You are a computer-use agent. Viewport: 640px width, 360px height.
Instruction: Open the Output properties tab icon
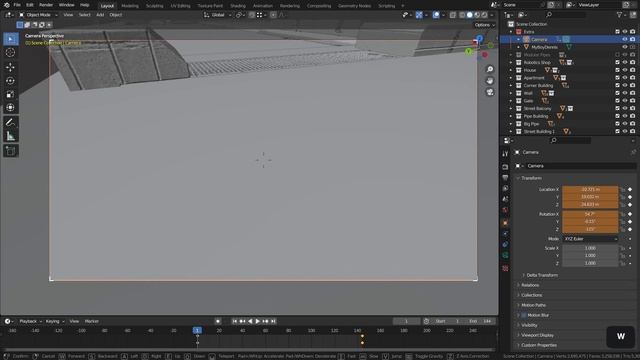click(x=505, y=178)
